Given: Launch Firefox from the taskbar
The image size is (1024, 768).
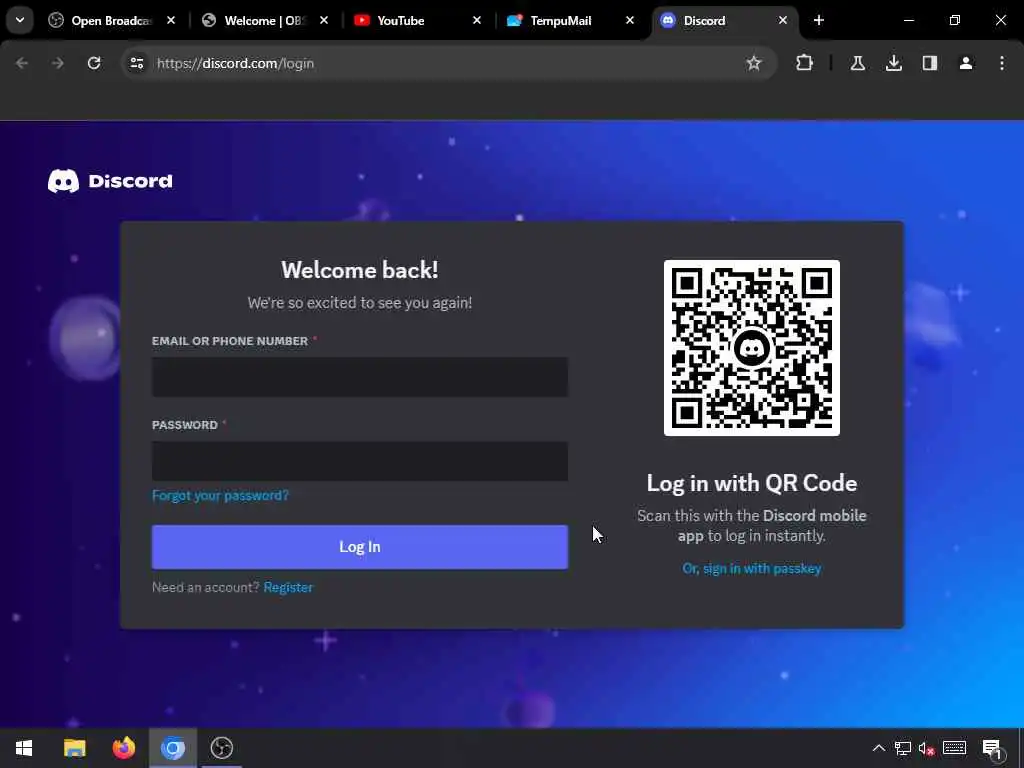Looking at the screenshot, I should tap(123, 748).
